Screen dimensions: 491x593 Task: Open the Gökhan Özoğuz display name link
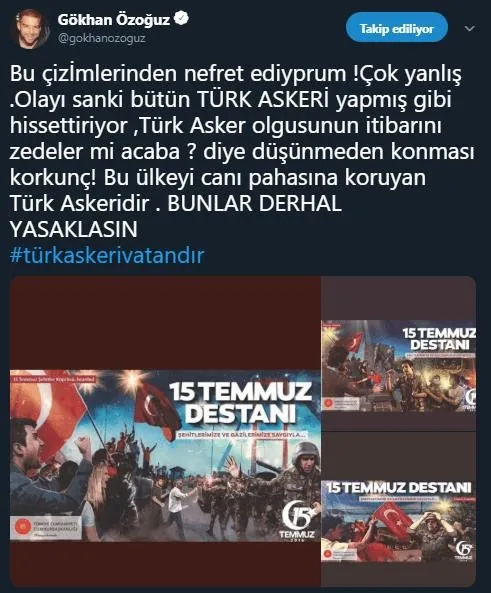pos(113,19)
